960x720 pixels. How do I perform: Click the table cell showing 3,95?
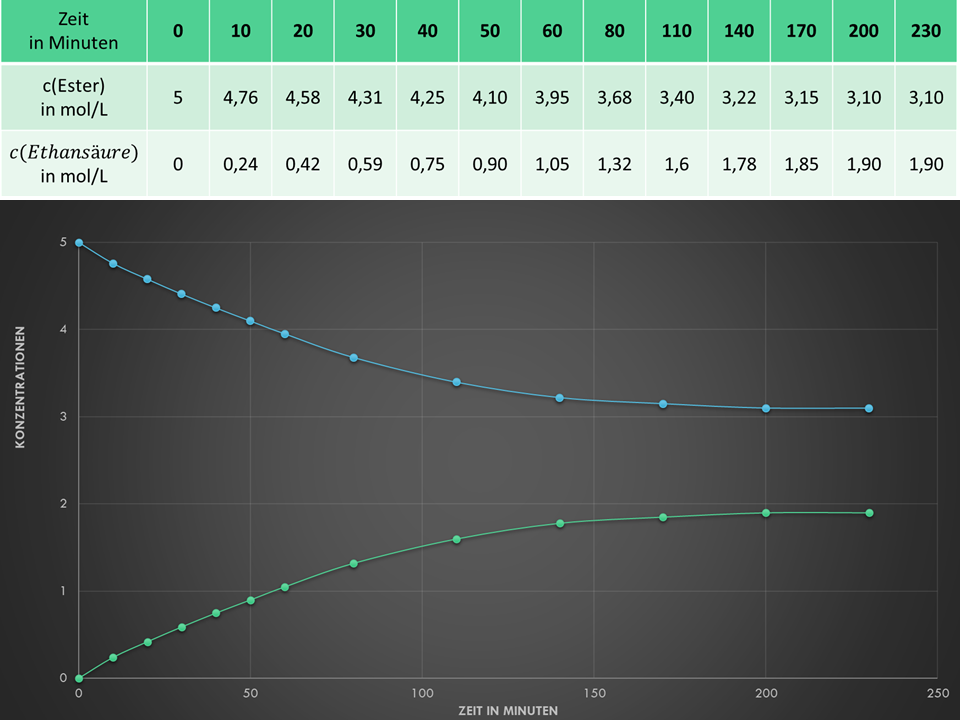[x=552, y=98]
